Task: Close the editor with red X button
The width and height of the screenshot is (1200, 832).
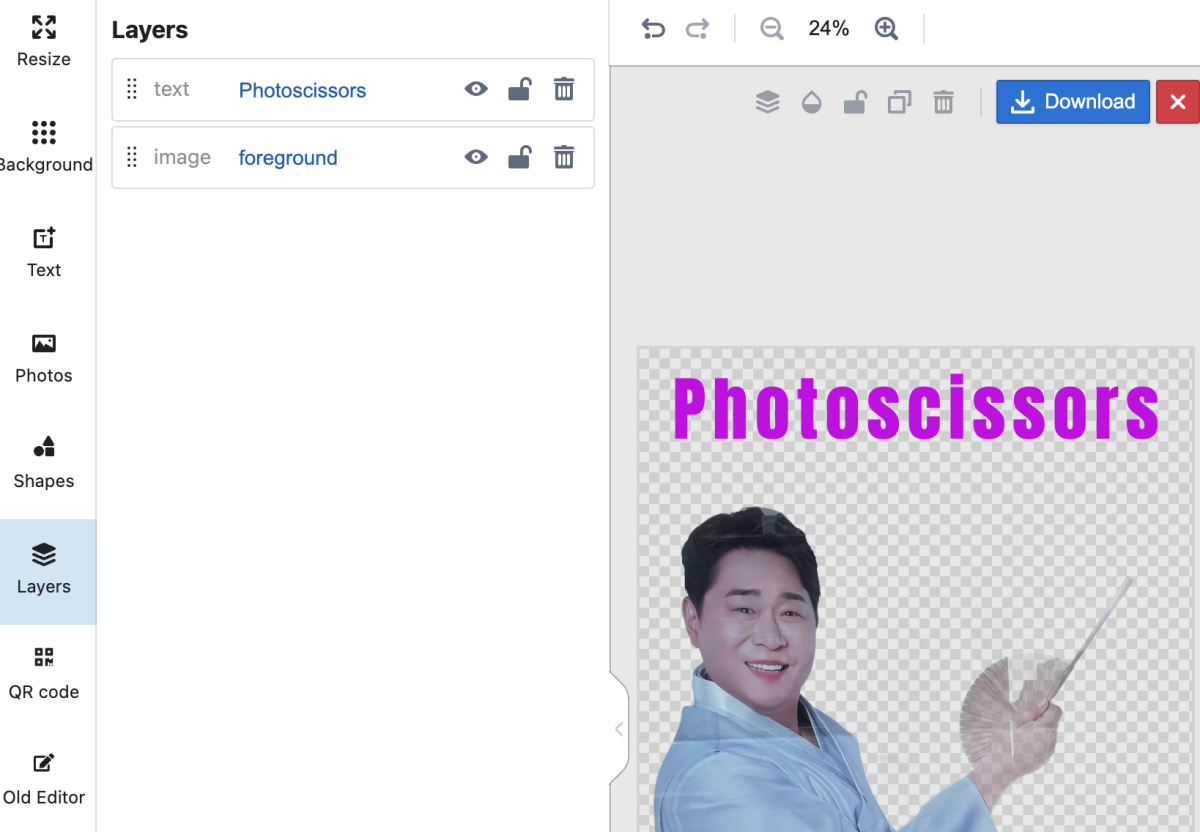Action: 1178,102
